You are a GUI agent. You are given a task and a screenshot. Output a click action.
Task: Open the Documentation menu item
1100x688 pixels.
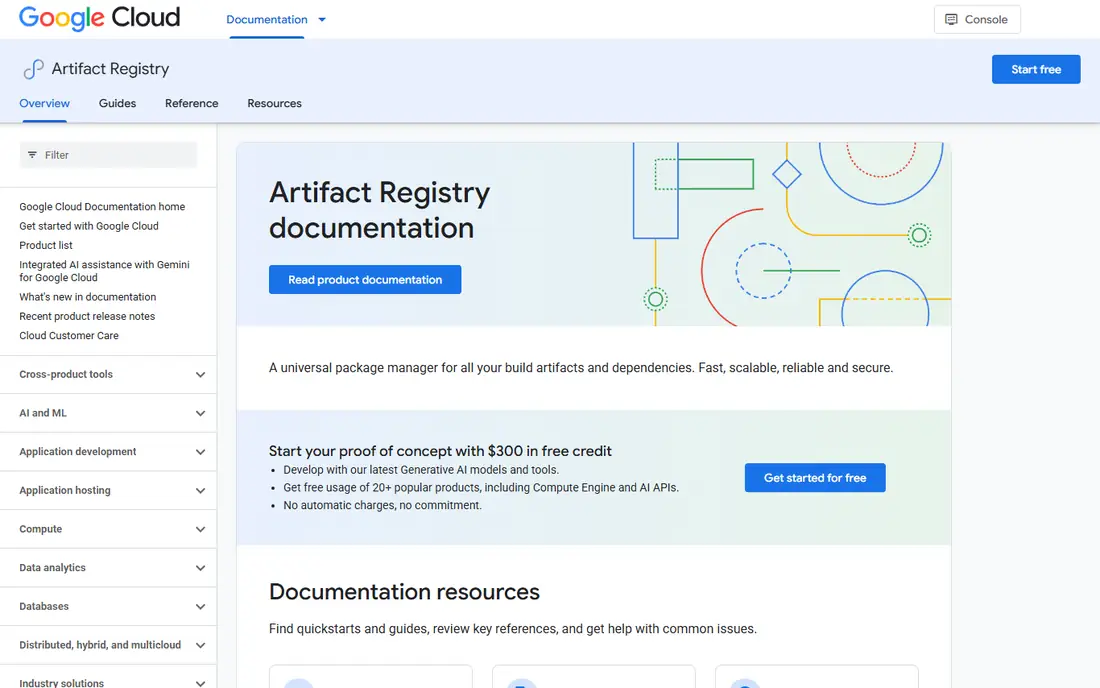pyautogui.click(x=267, y=20)
